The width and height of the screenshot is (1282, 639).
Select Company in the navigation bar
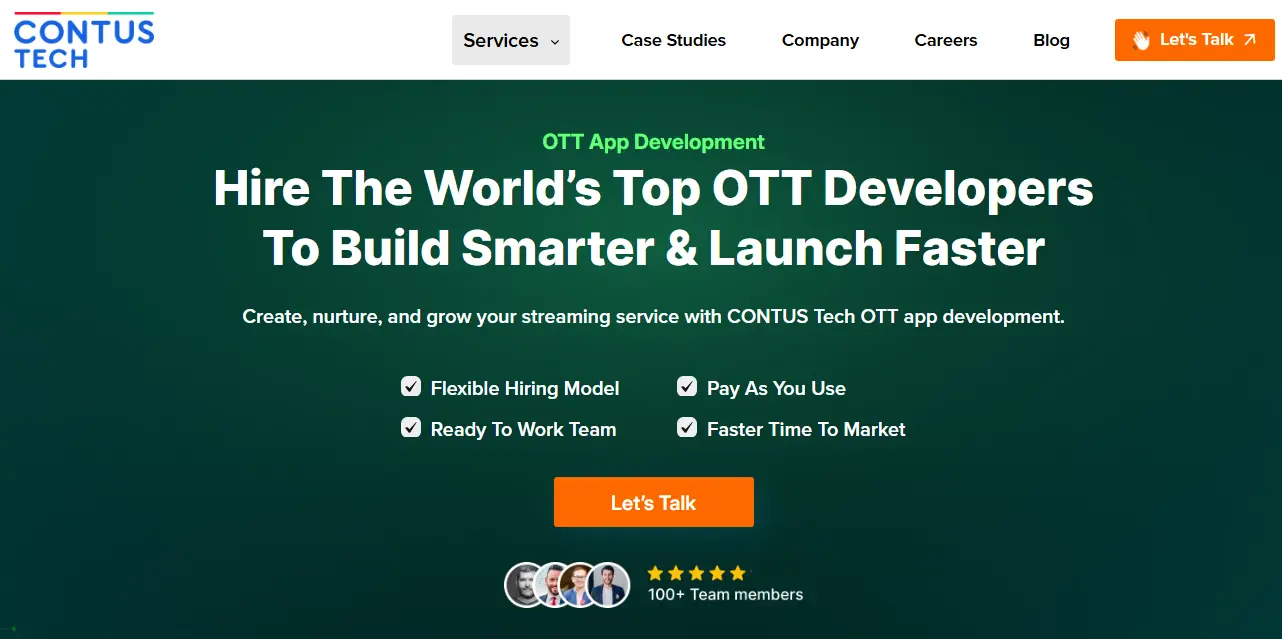click(x=820, y=40)
